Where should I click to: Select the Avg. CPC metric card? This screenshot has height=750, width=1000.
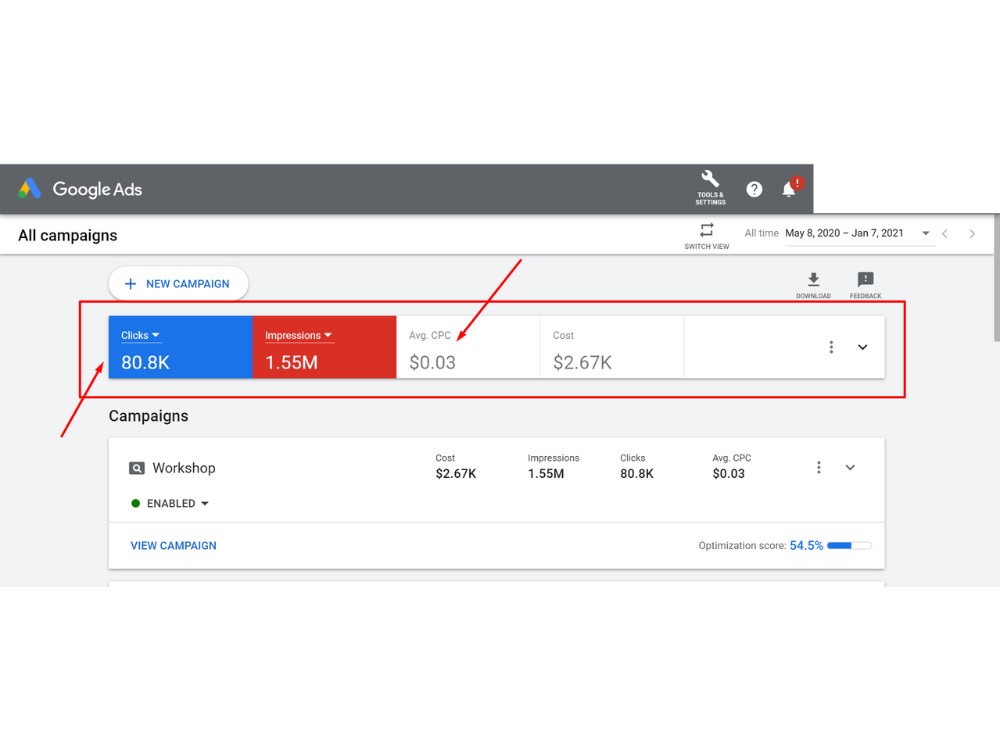[468, 348]
